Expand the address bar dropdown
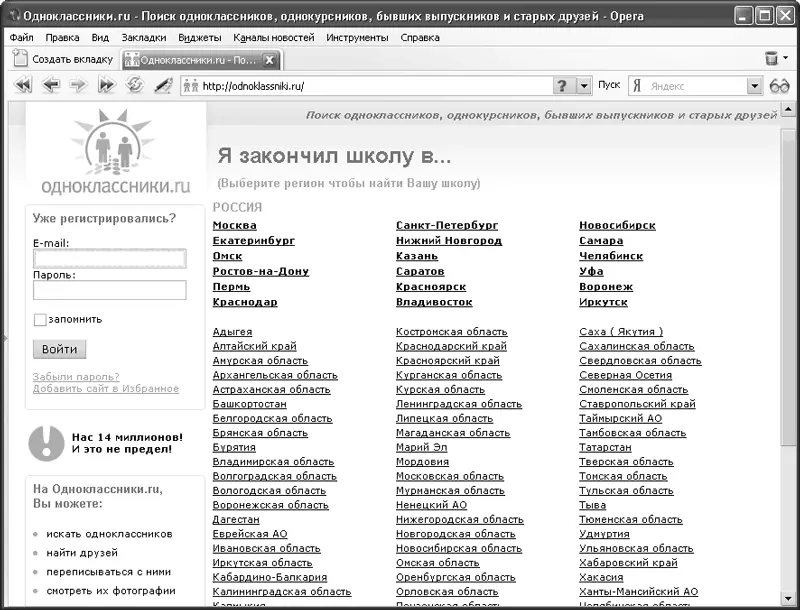The width and height of the screenshot is (800, 610). pyautogui.click(x=584, y=86)
